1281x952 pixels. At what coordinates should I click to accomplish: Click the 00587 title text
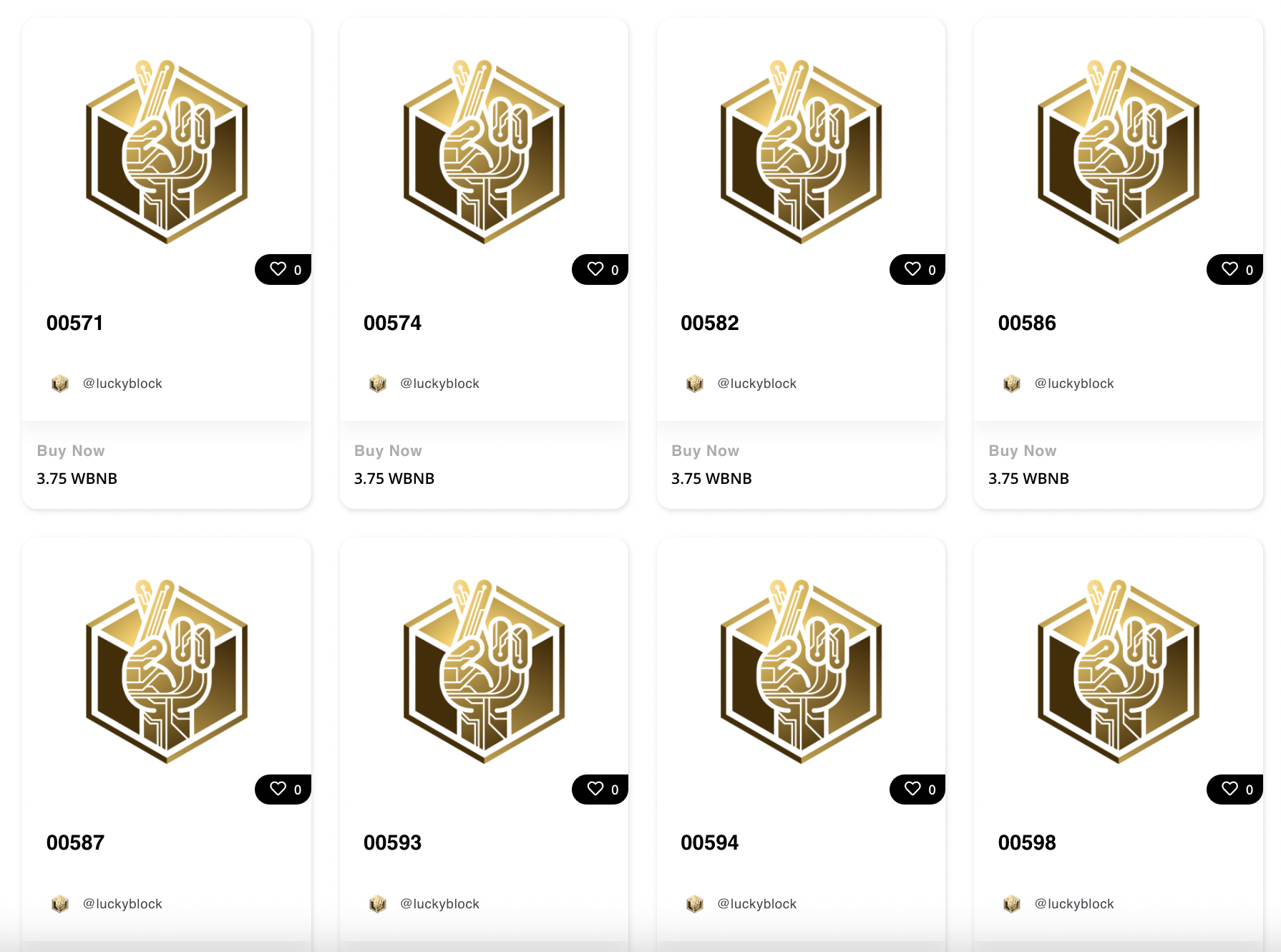pyautogui.click(x=75, y=842)
